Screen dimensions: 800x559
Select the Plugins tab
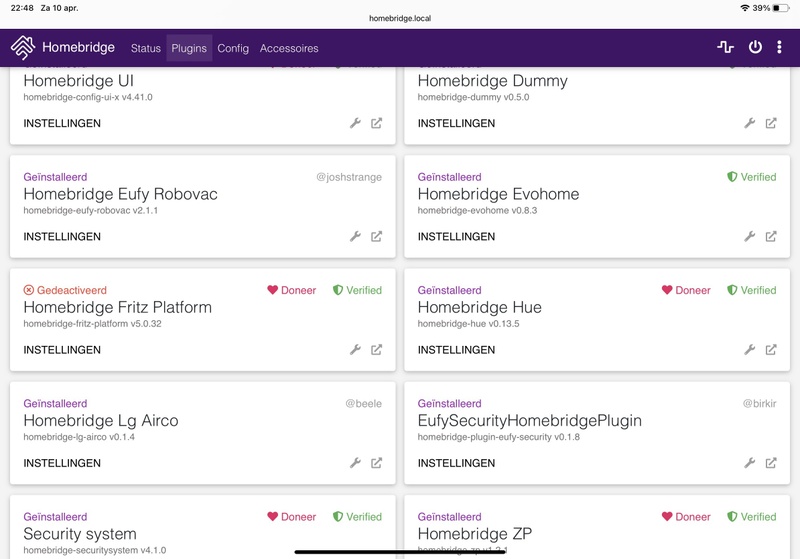[189, 48]
